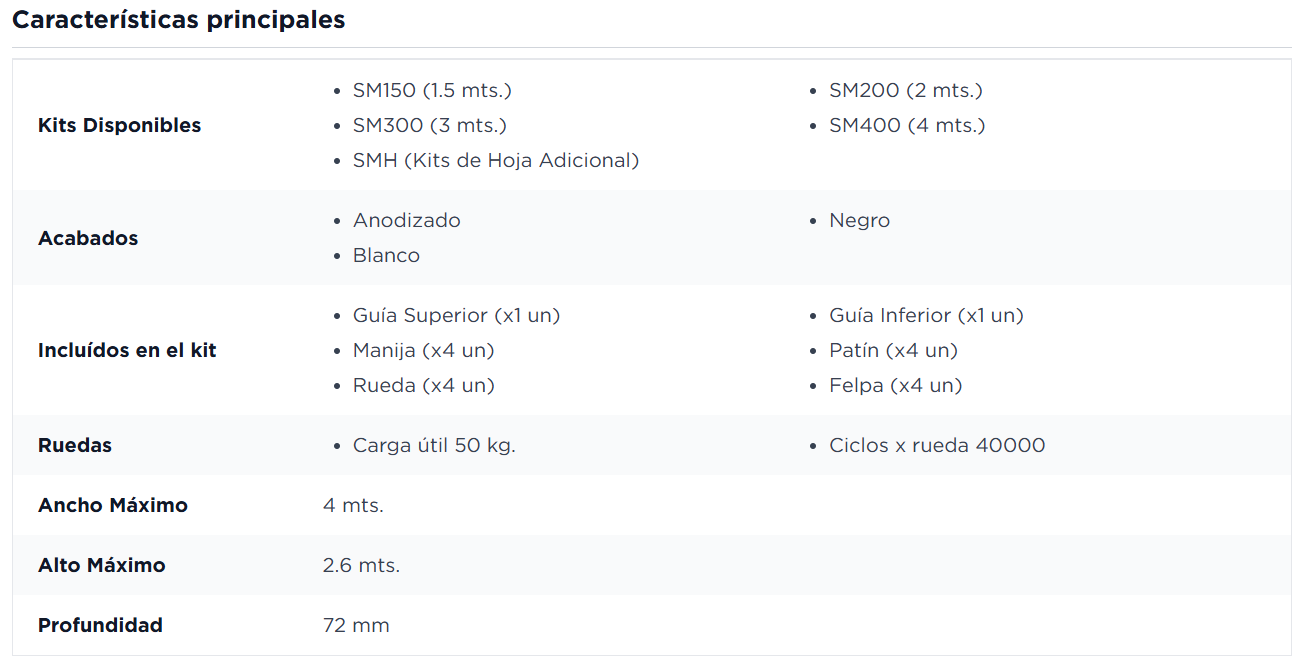Click the Acabados row label
Image resolution: width=1302 pixels, height=660 pixels.
click(x=88, y=238)
